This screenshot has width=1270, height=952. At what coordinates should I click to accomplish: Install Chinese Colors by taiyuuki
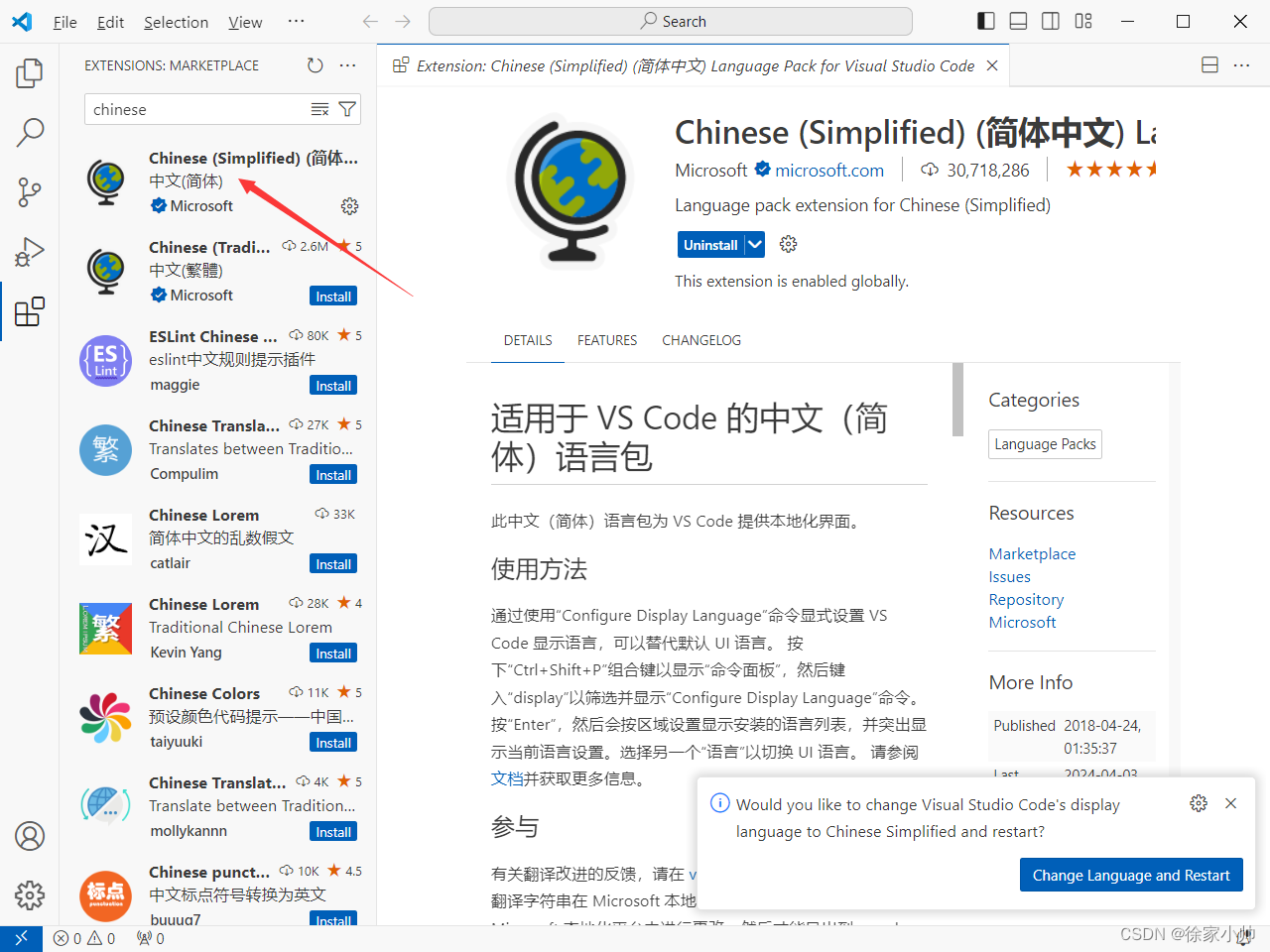[x=333, y=743]
